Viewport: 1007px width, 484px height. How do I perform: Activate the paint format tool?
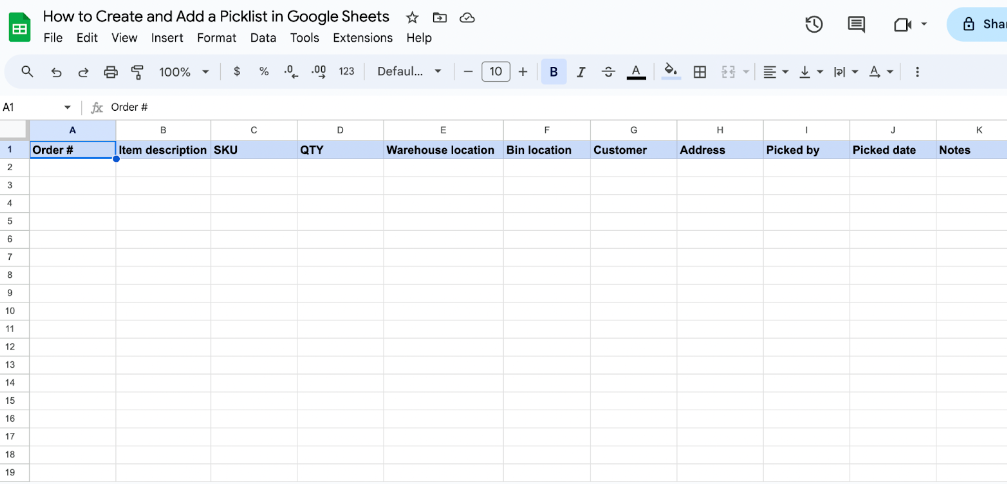click(137, 72)
